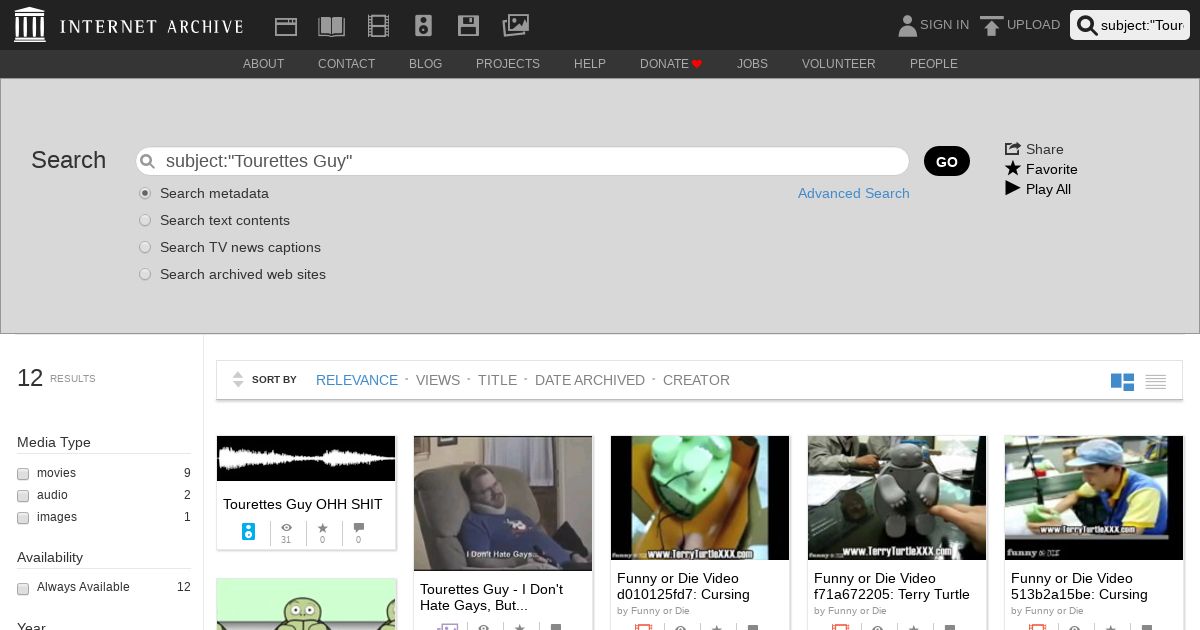1200x630 pixels.
Task: Sort results by Relevance
Action: click(356, 380)
